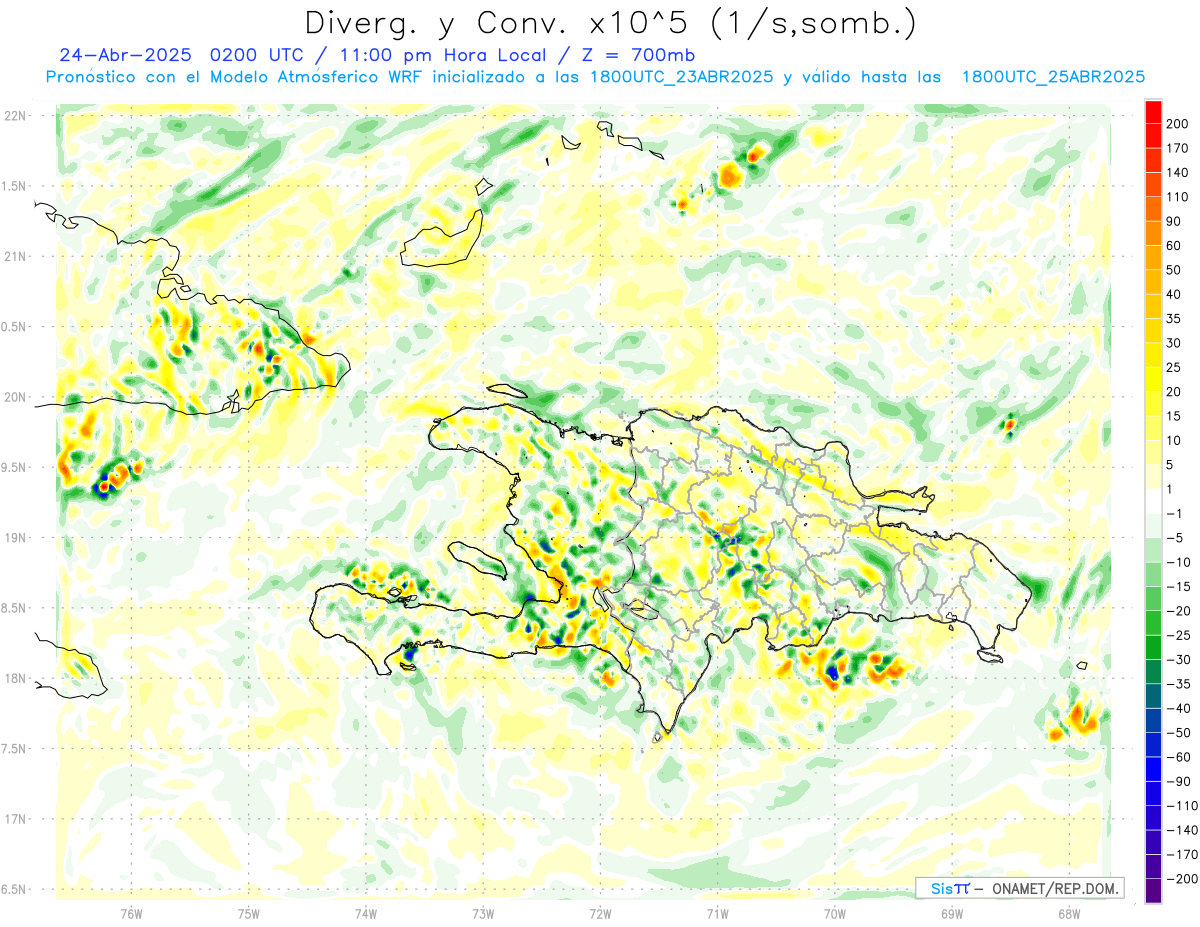Click the 200 value on the color scale
Image resolution: width=1200 pixels, height=927 pixels.
[x=1177, y=124]
